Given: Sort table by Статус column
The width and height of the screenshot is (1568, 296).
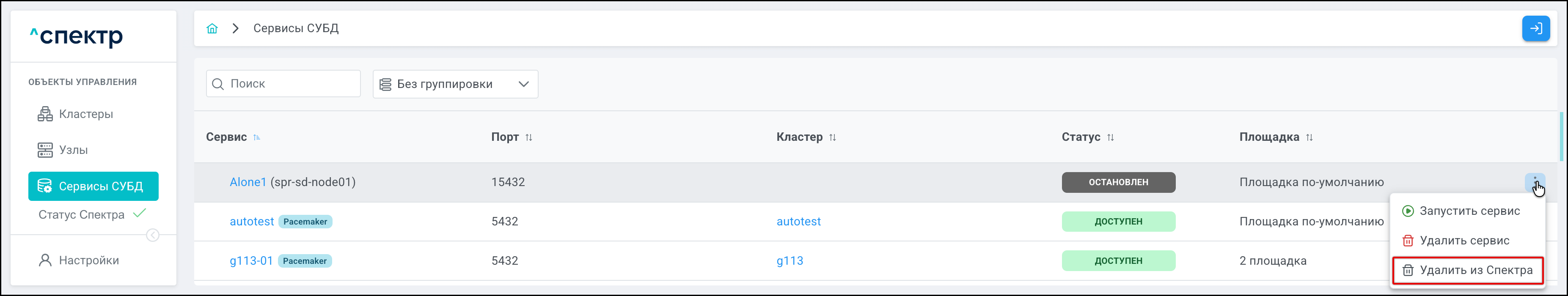Looking at the screenshot, I should (1110, 137).
